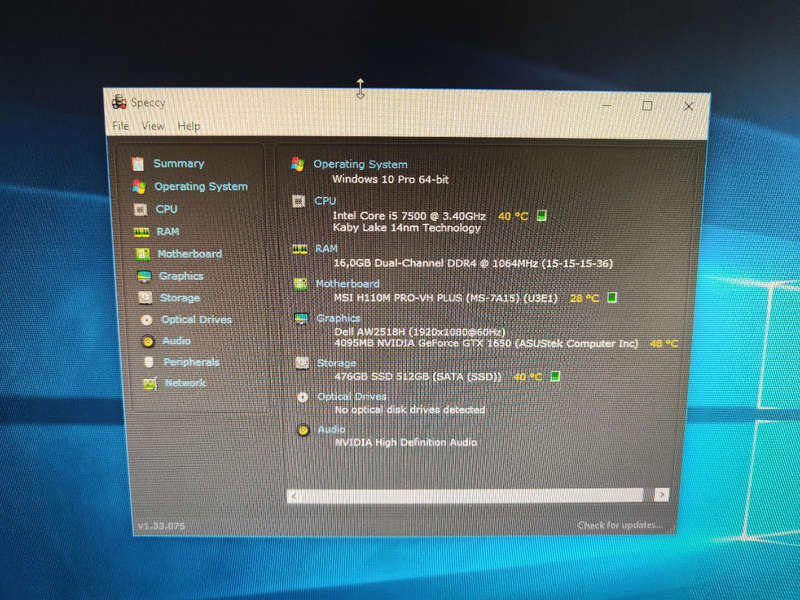Click the Graphics heading in summary panel
The width and height of the screenshot is (800, 600).
click(x=338, y=318)
